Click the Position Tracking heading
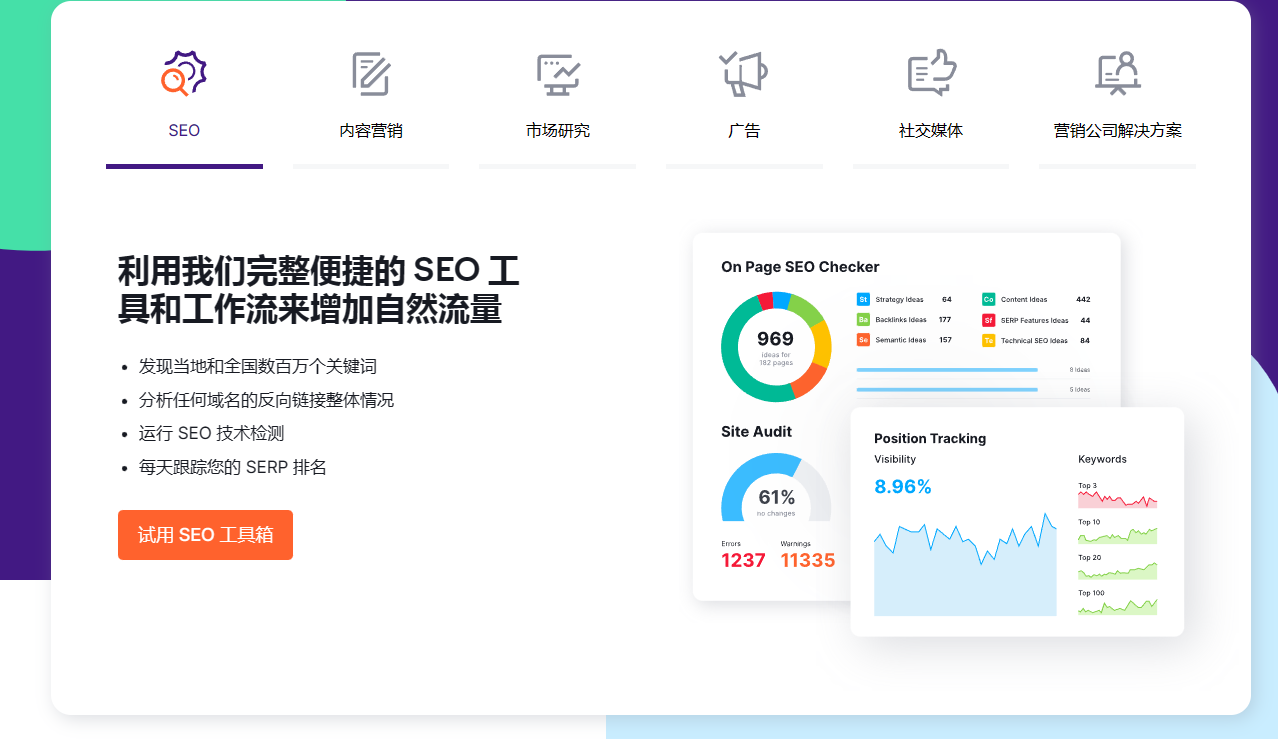The image size is (1278, 739). (930, 438)
